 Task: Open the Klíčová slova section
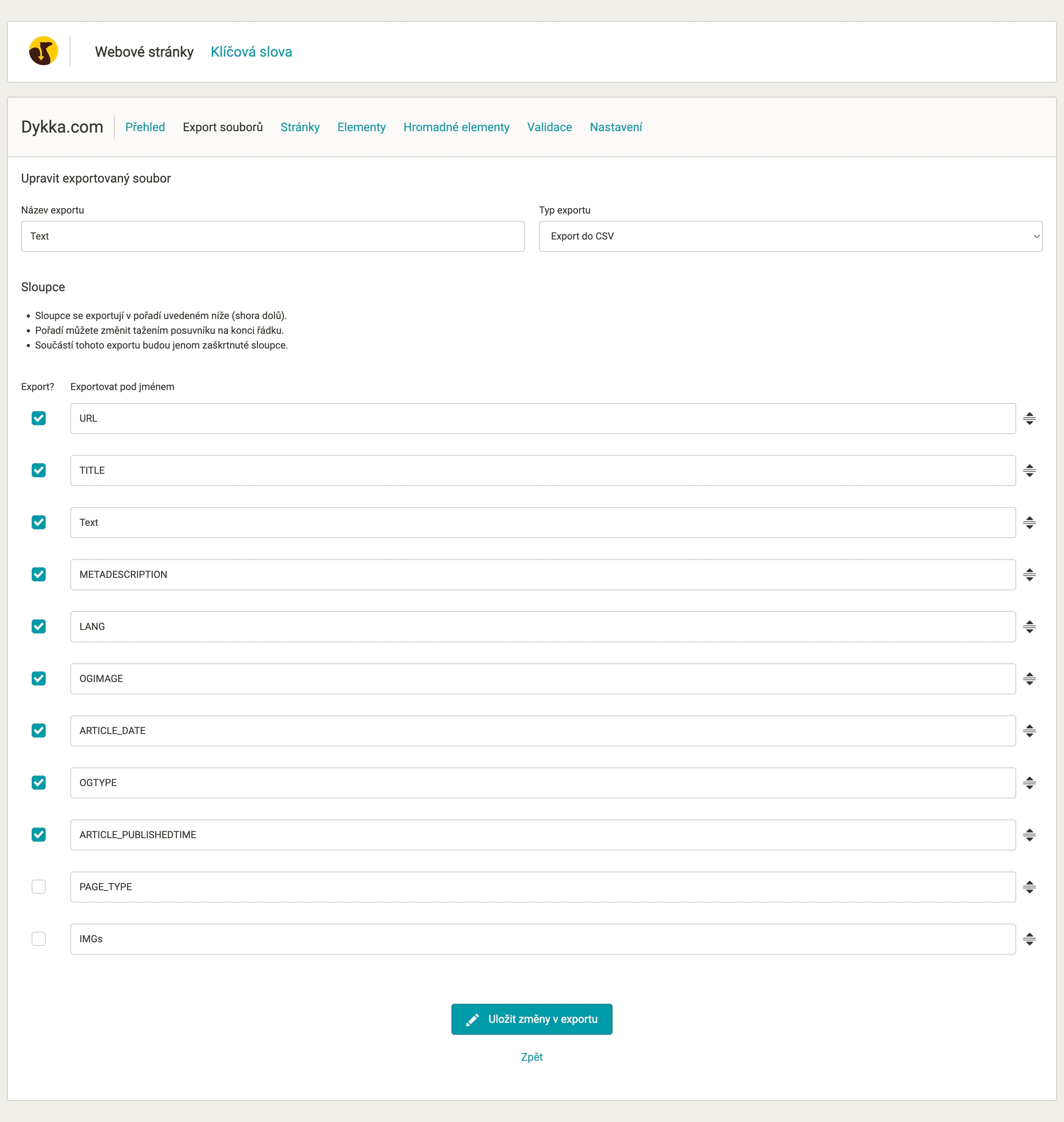pyautogui.click(x=251, y=52)
